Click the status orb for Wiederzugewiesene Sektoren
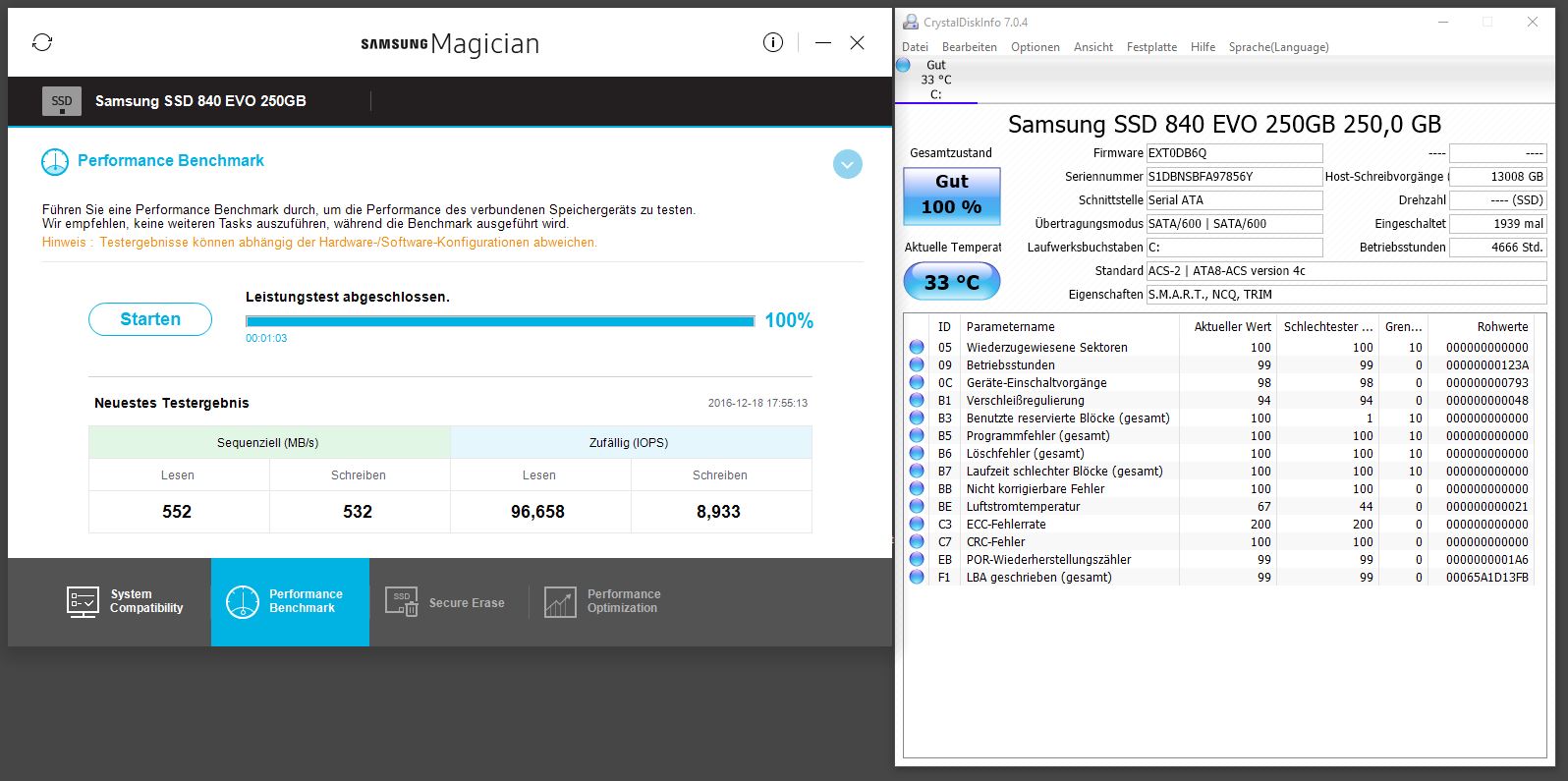 tap(917, 347)
